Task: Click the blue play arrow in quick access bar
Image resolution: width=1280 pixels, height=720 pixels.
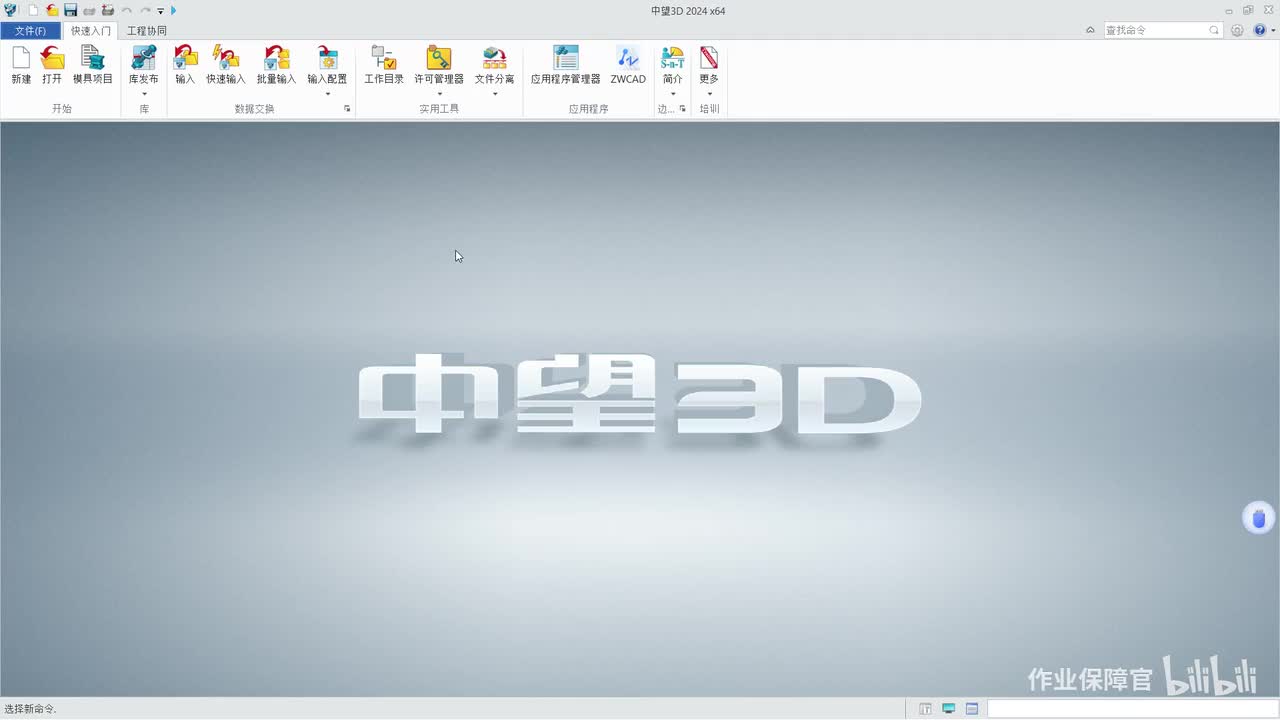Action: 174,10
